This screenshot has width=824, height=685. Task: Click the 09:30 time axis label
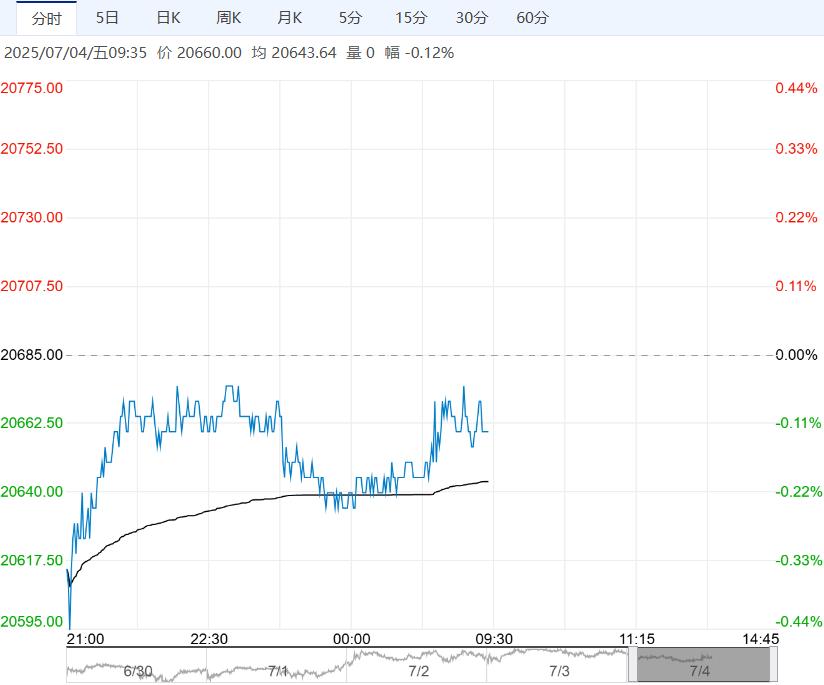(x=494, y=639)
